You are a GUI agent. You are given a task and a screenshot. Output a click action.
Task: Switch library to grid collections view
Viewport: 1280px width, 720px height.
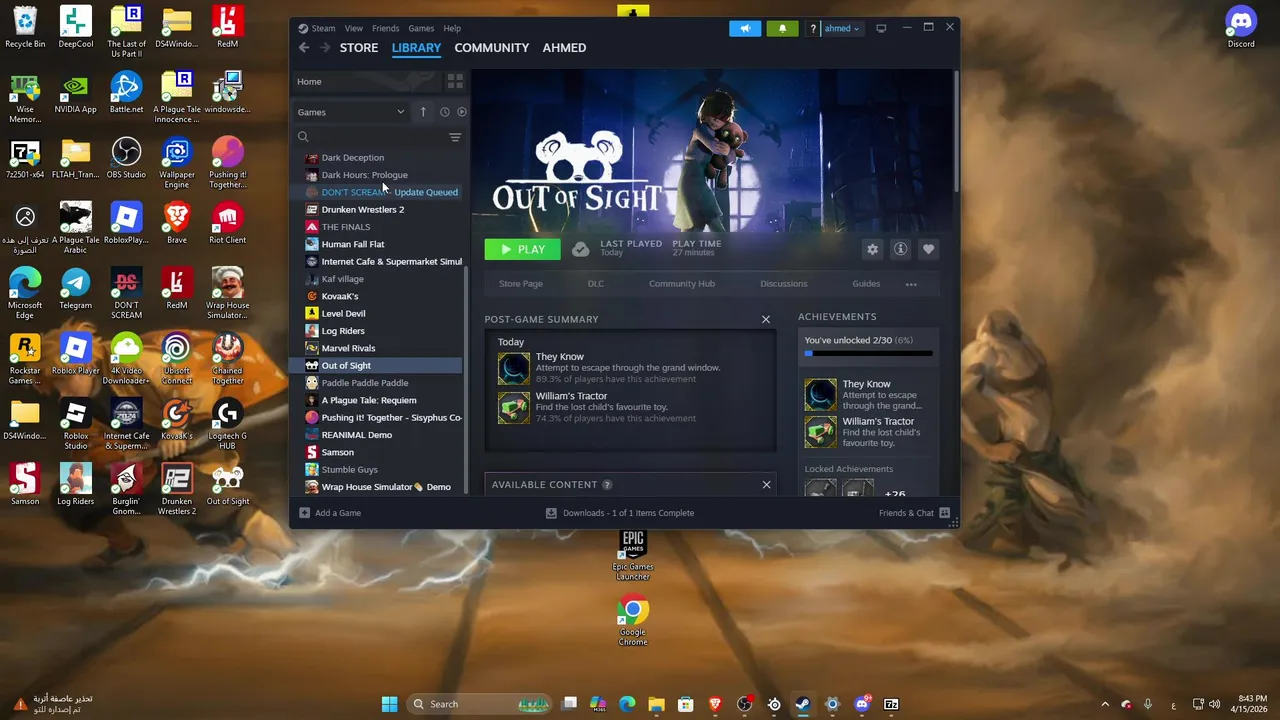click(x=455, y=81)
